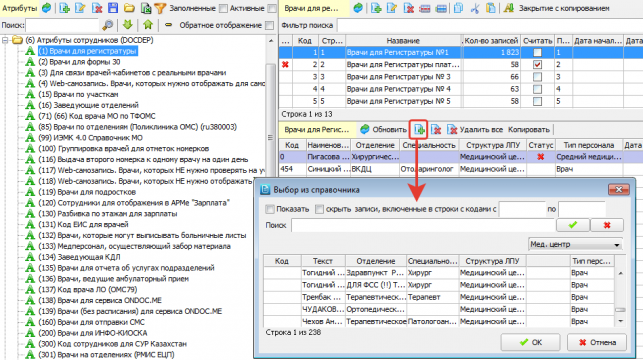Open the Мед. центр dropdown
Viewport: 643px width, 360px height.
575,244
